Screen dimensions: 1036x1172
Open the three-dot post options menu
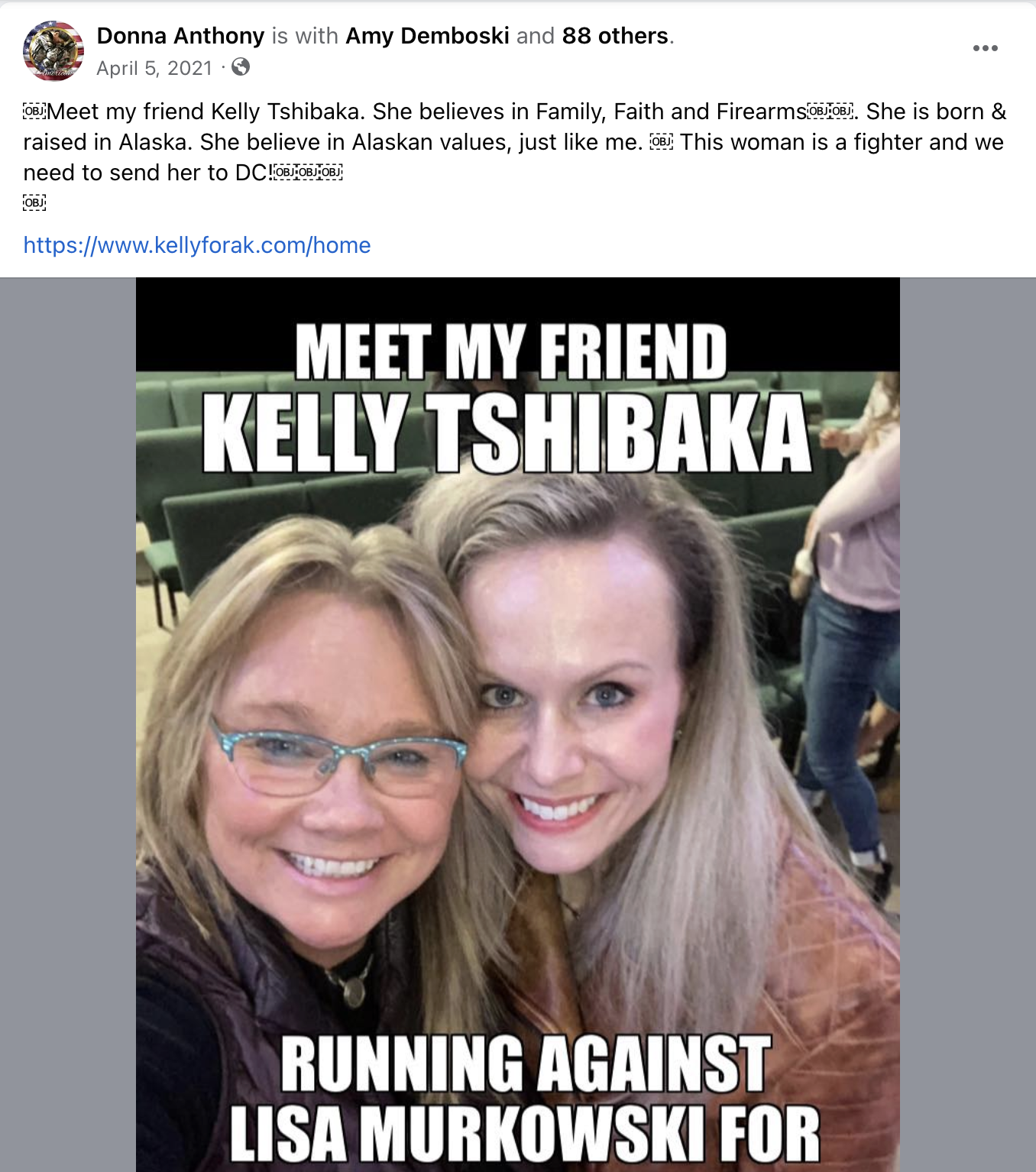click(985, 48)
